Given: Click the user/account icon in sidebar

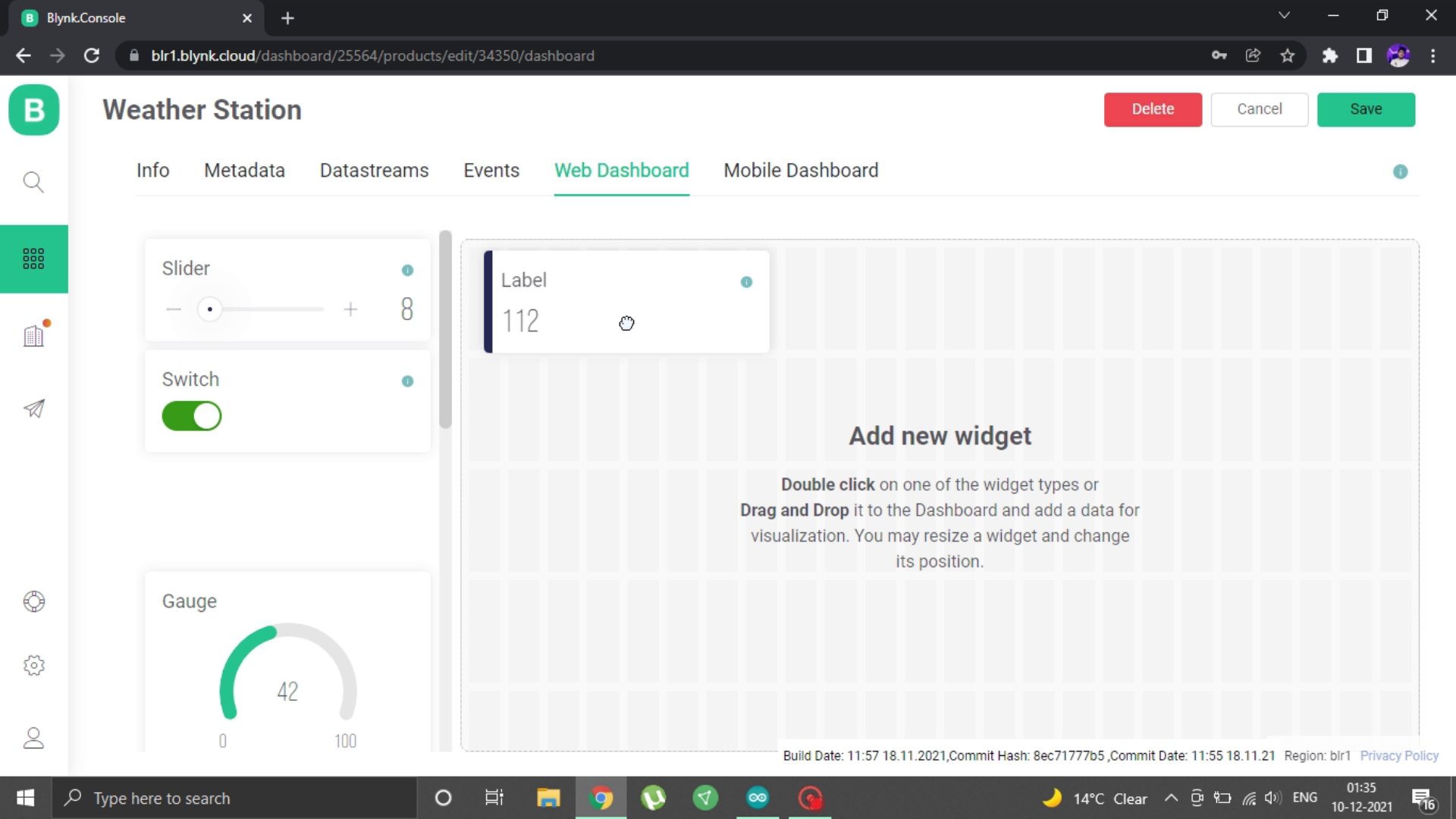Looking at the screenshot, I should click(34, 738).
